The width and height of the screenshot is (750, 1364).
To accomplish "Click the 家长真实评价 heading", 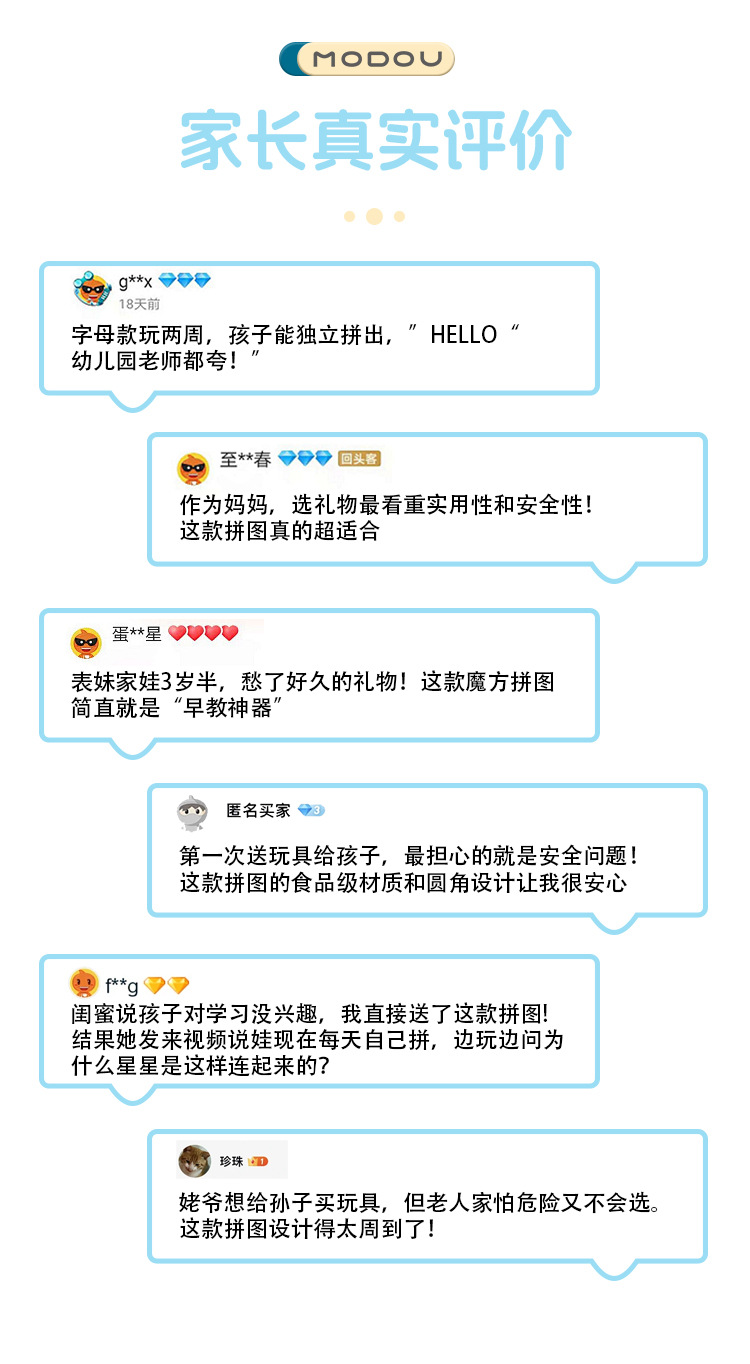I will click(x=375, y=140).
